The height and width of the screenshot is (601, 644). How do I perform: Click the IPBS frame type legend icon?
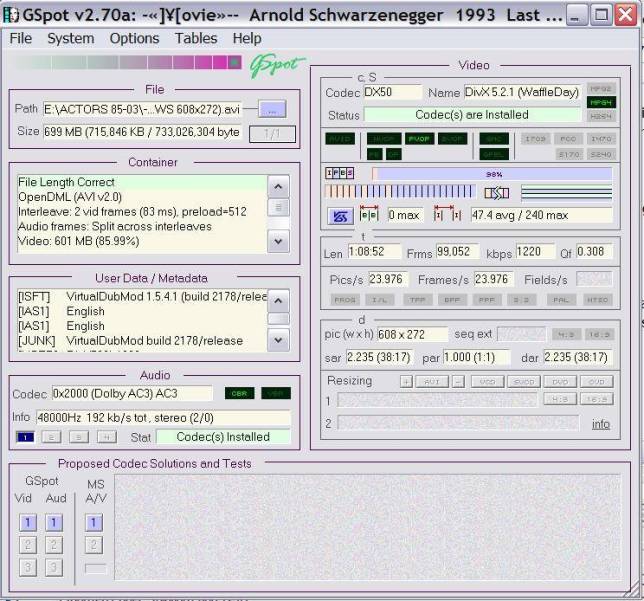tap(339, 173)
